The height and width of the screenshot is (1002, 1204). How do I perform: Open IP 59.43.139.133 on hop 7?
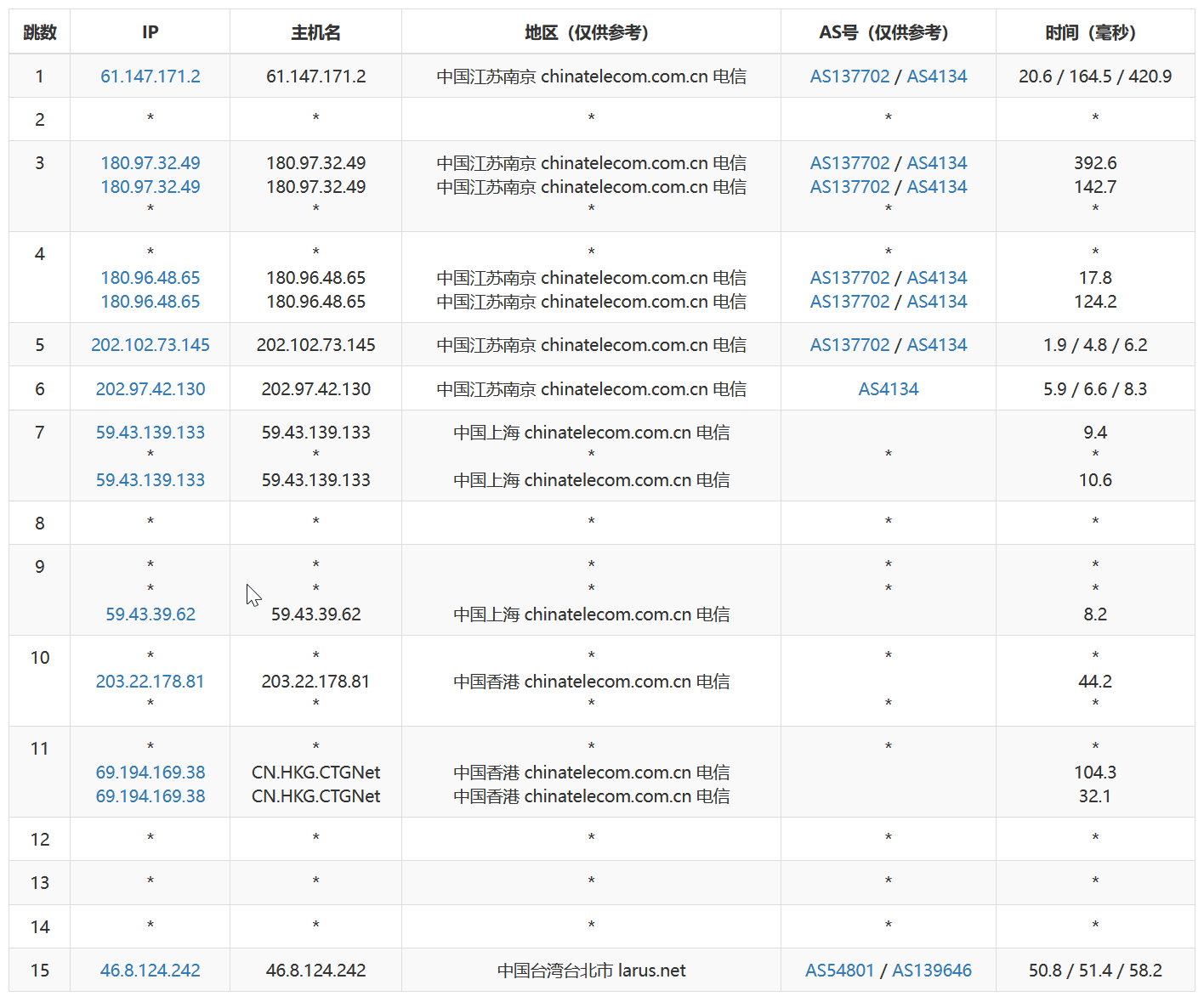(150, 432)
